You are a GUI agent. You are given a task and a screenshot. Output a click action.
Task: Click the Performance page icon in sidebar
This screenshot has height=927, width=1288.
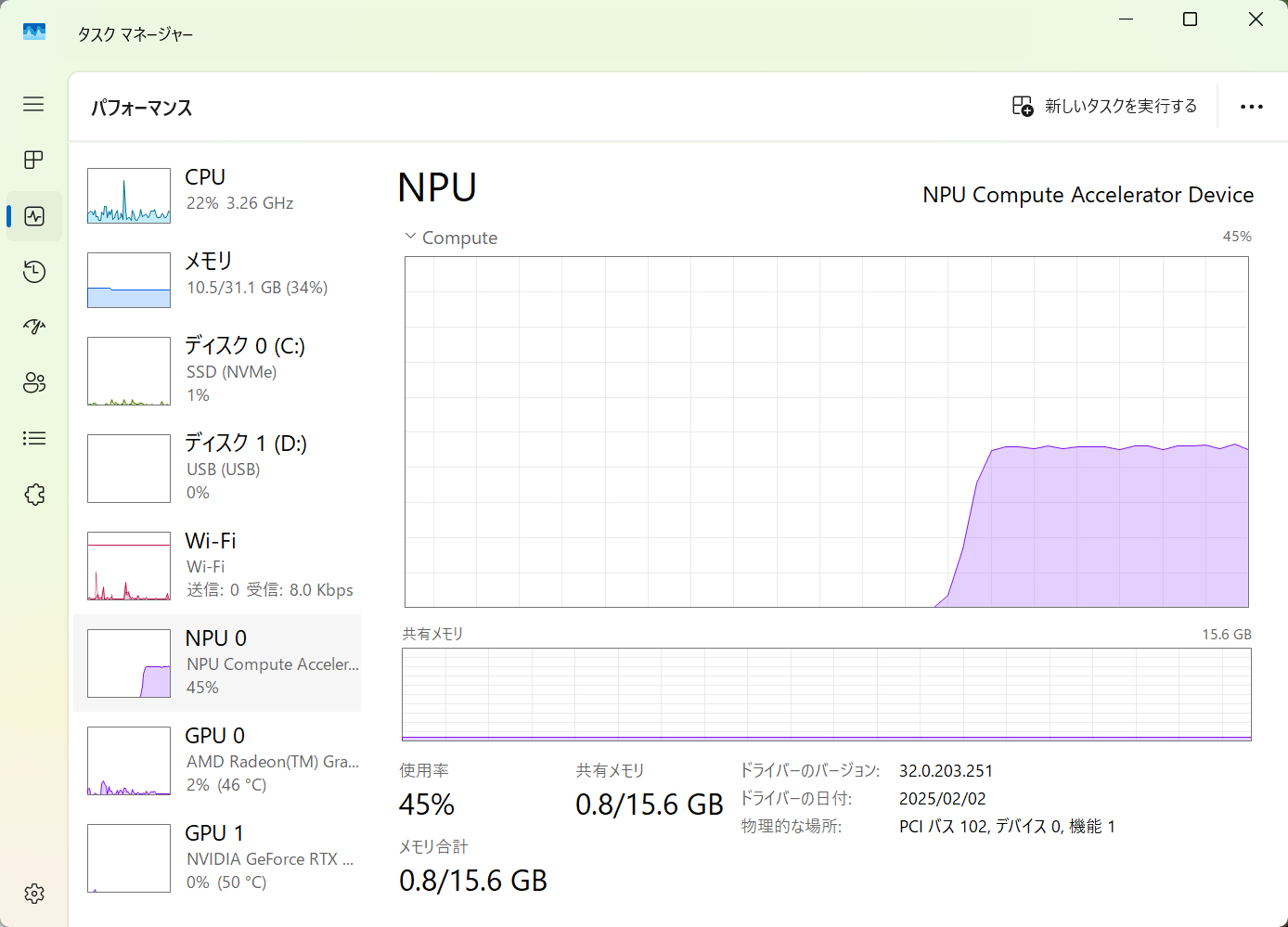coord(33,216)
